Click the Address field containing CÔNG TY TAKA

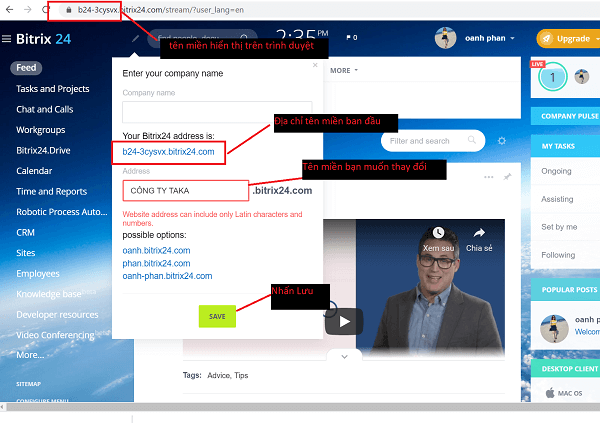point(186,191)
